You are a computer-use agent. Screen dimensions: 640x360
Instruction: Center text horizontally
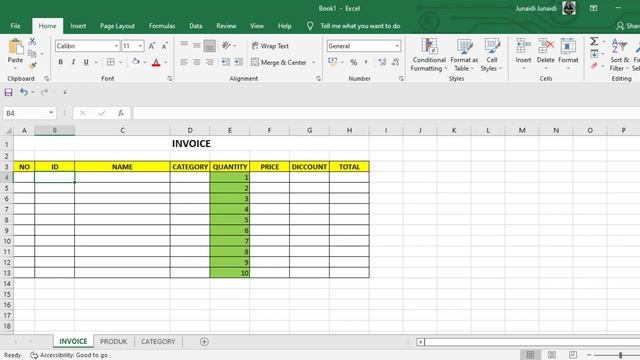197,62
